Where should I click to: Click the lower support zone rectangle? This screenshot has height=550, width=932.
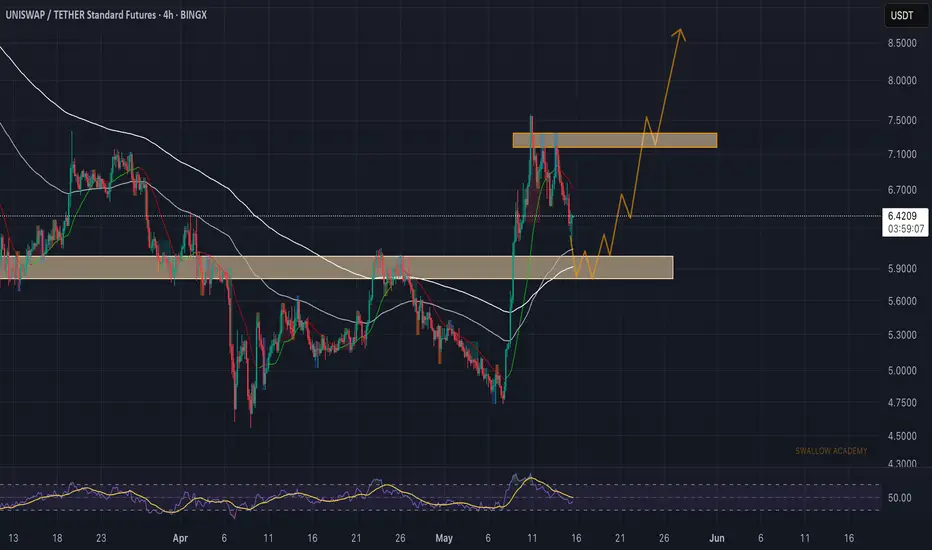336,267
